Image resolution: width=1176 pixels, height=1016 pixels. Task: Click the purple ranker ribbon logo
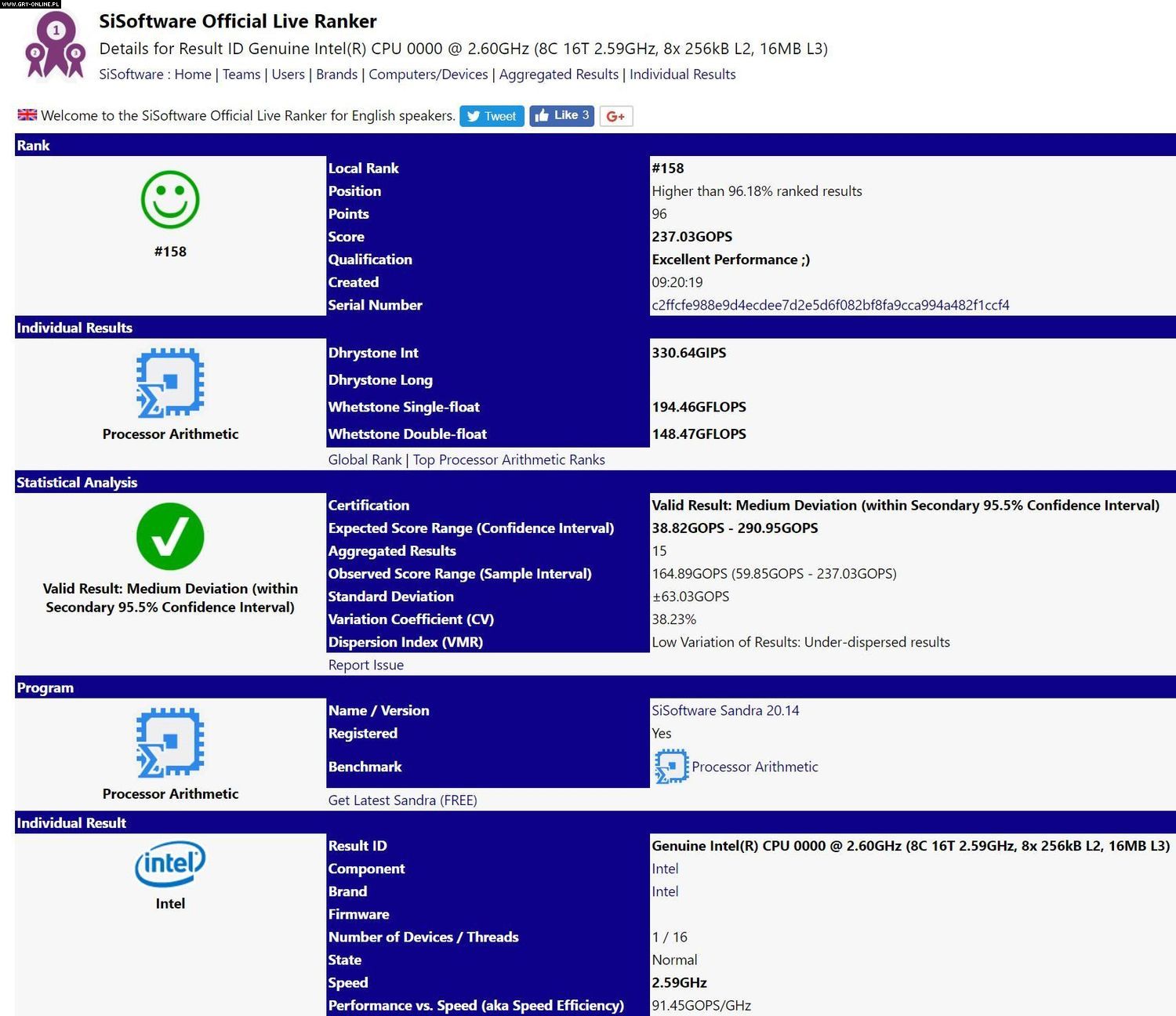pyautogui.click(x=55, y=45)
